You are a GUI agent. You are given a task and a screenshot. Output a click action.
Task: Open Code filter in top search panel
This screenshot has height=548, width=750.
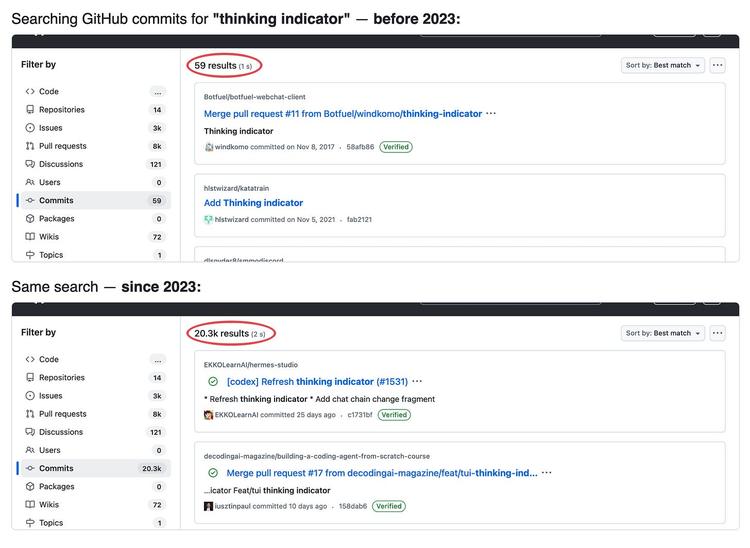pos(94,91)
